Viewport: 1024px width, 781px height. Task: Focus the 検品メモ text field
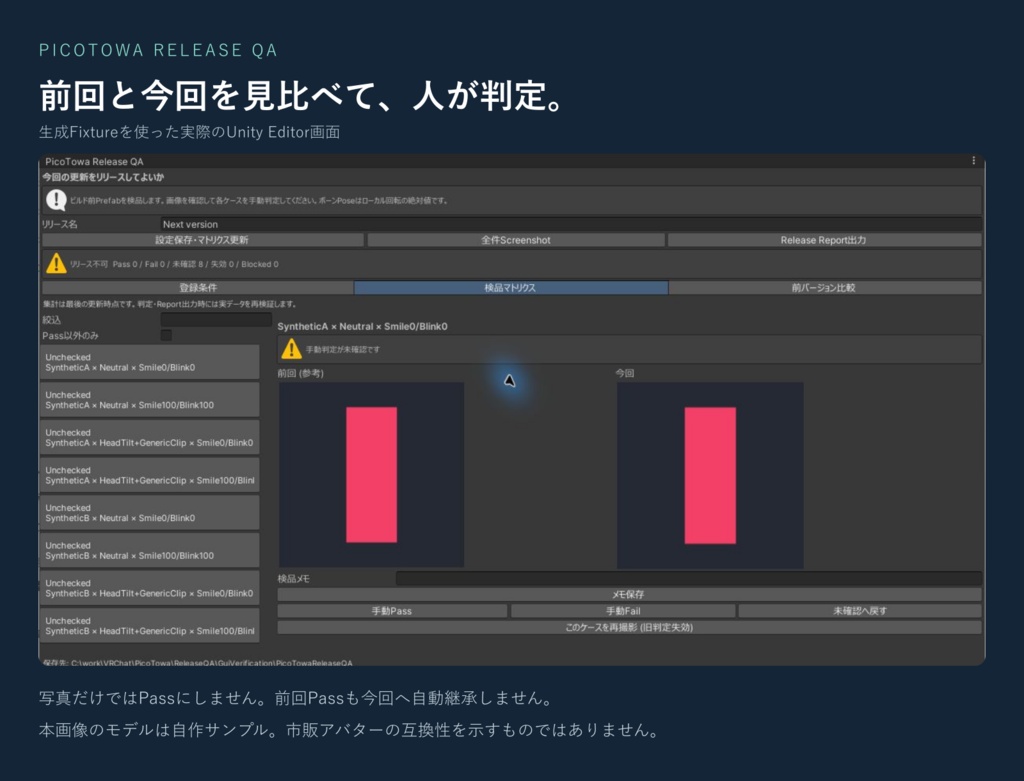click(688, 578)
